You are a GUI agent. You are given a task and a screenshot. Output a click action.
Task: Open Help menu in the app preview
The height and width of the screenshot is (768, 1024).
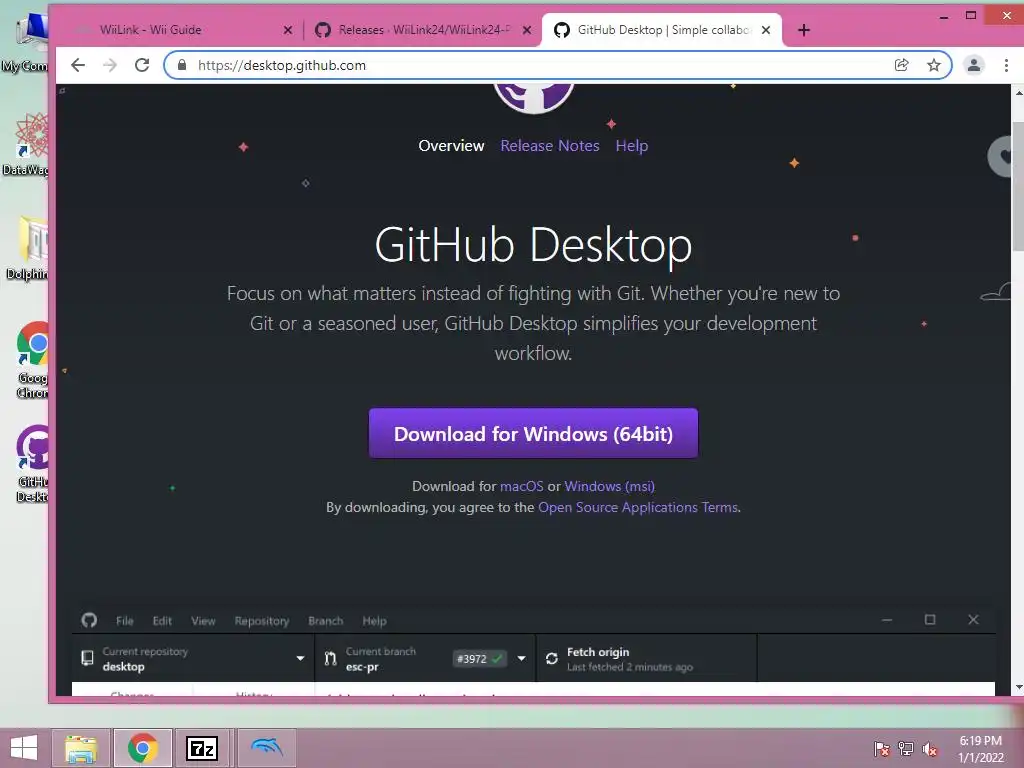374,621
